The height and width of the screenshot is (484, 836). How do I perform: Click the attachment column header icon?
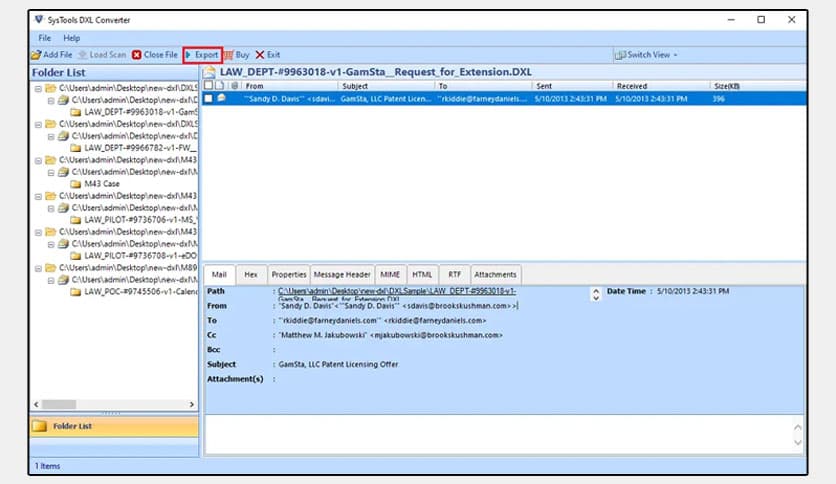[235, 85]
